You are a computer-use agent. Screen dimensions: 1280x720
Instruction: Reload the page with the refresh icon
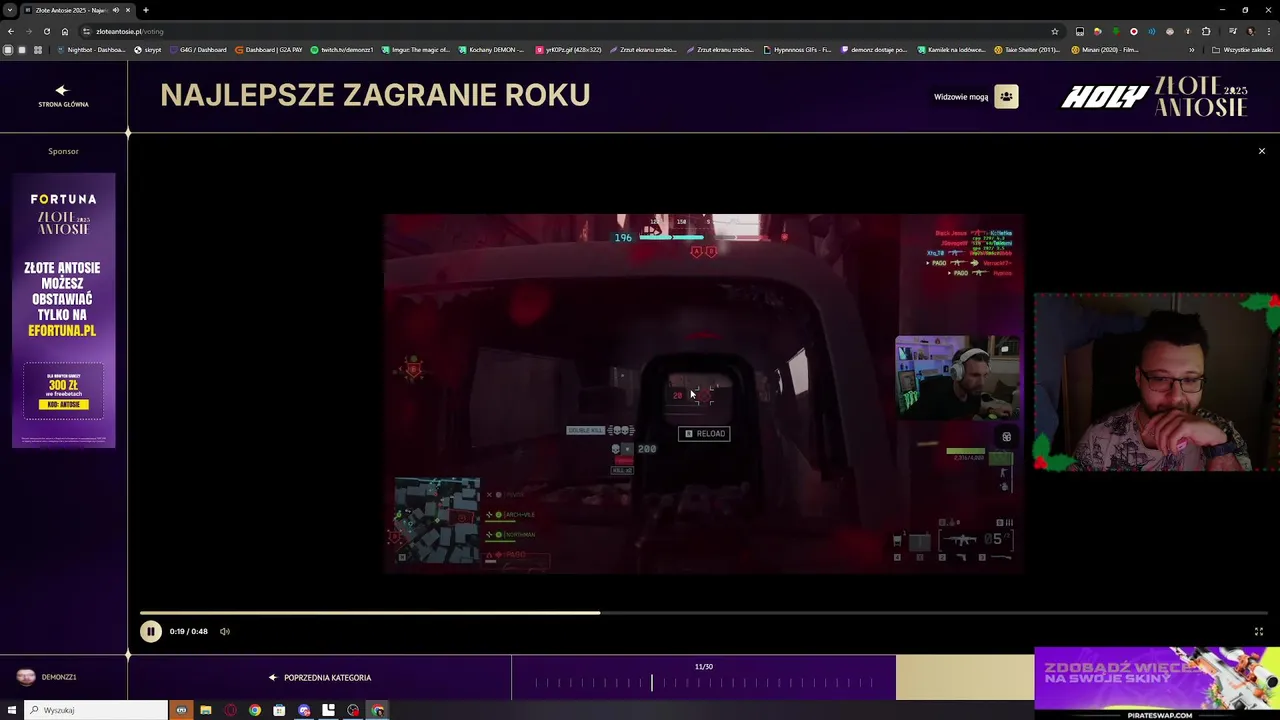click(x=46, y=31)
